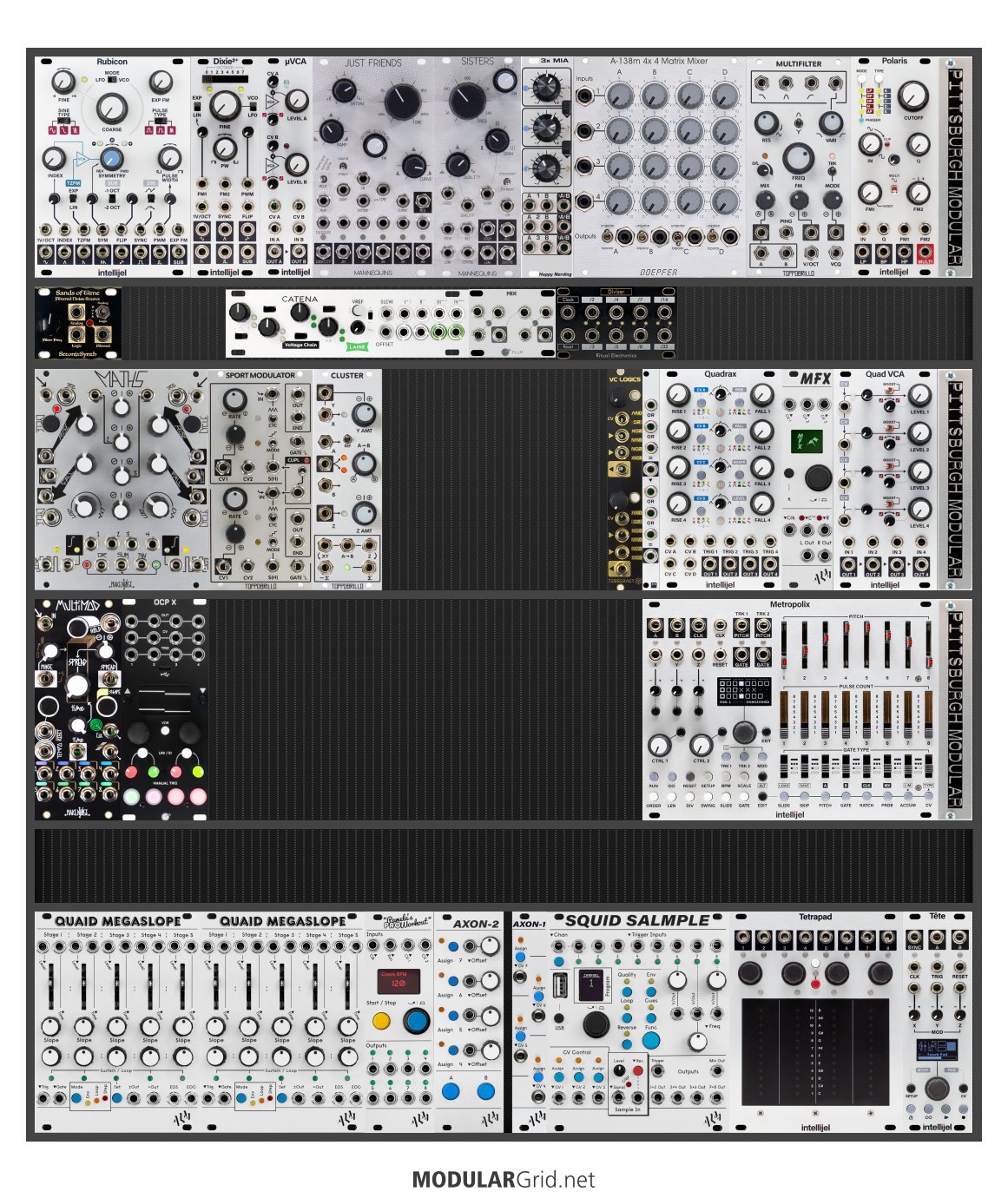
Task: Click the Metropolix center display
Action: (x=744, y=691)
